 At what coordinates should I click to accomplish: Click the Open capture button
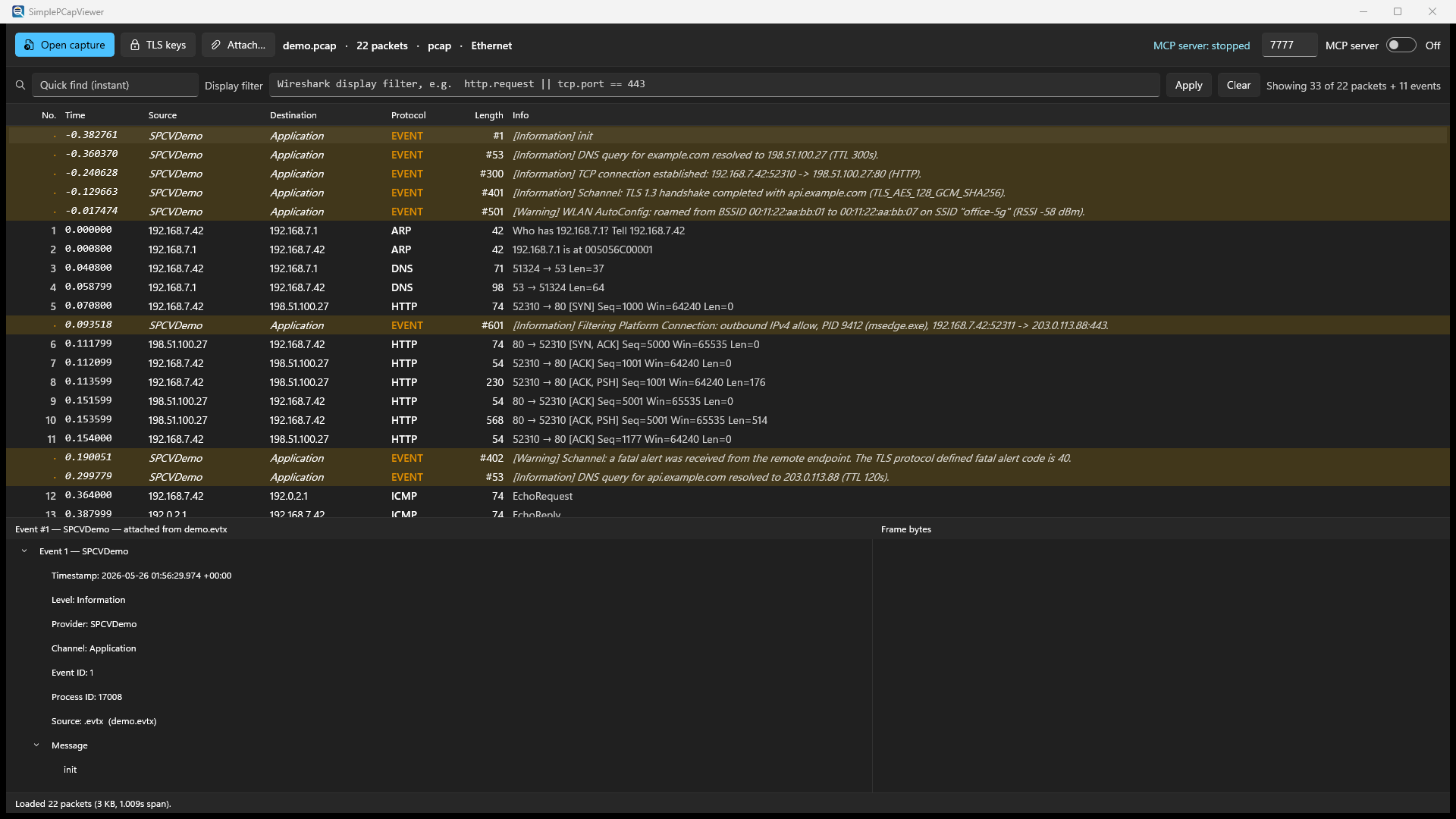[x=64, y=45]
